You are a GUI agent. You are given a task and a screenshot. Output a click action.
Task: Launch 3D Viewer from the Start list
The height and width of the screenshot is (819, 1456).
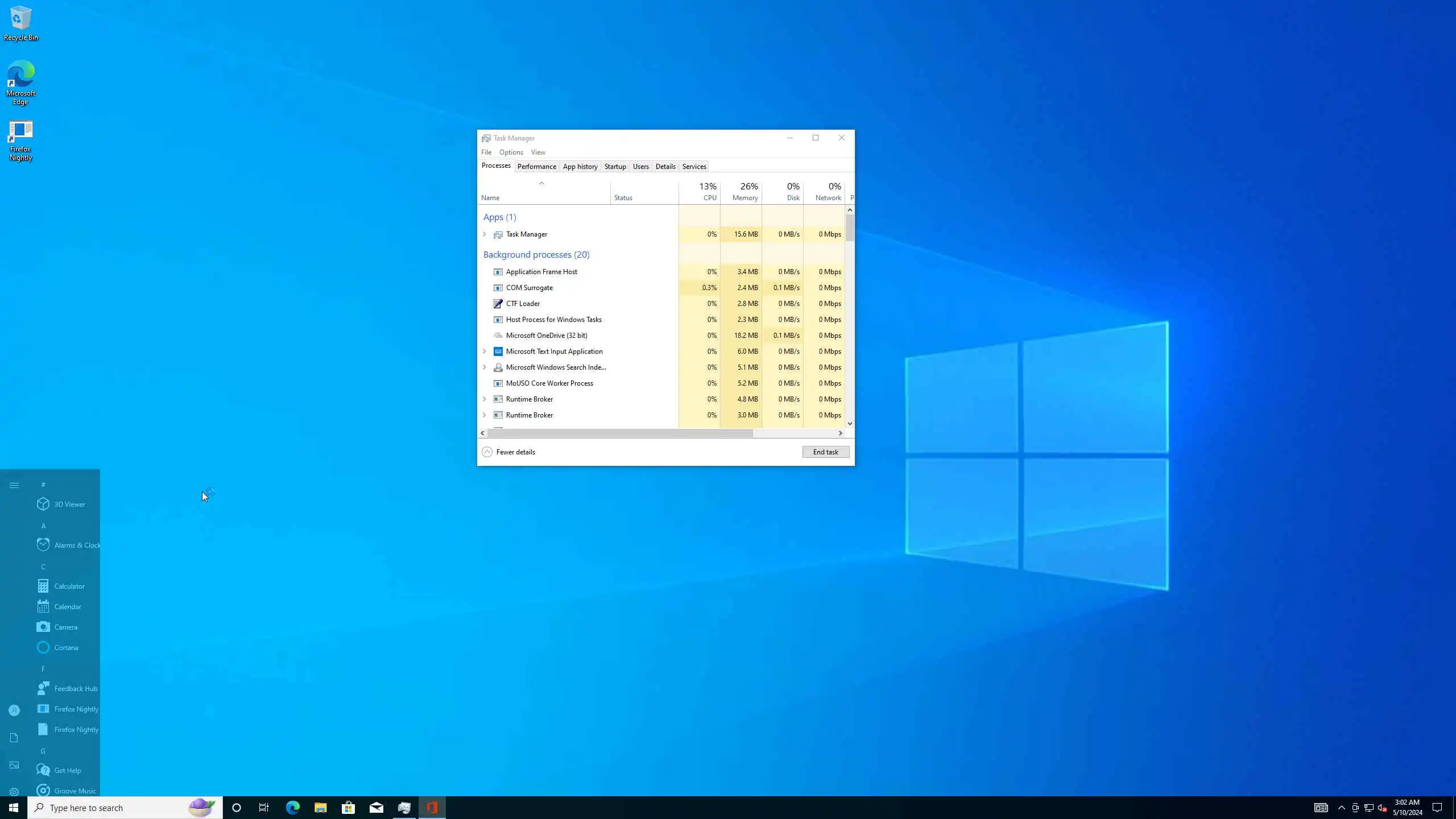[69, 504]
